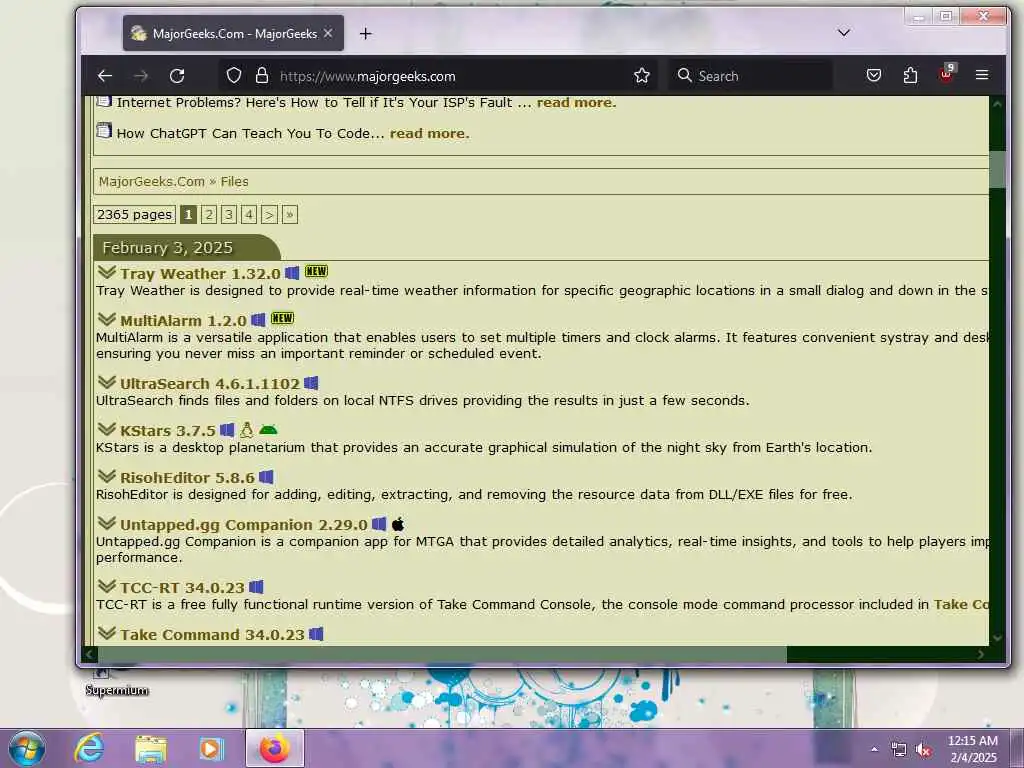This screenshot has width=1024, height=768.
Task: Open tracking protection shield icon
Action: [234, 76]
